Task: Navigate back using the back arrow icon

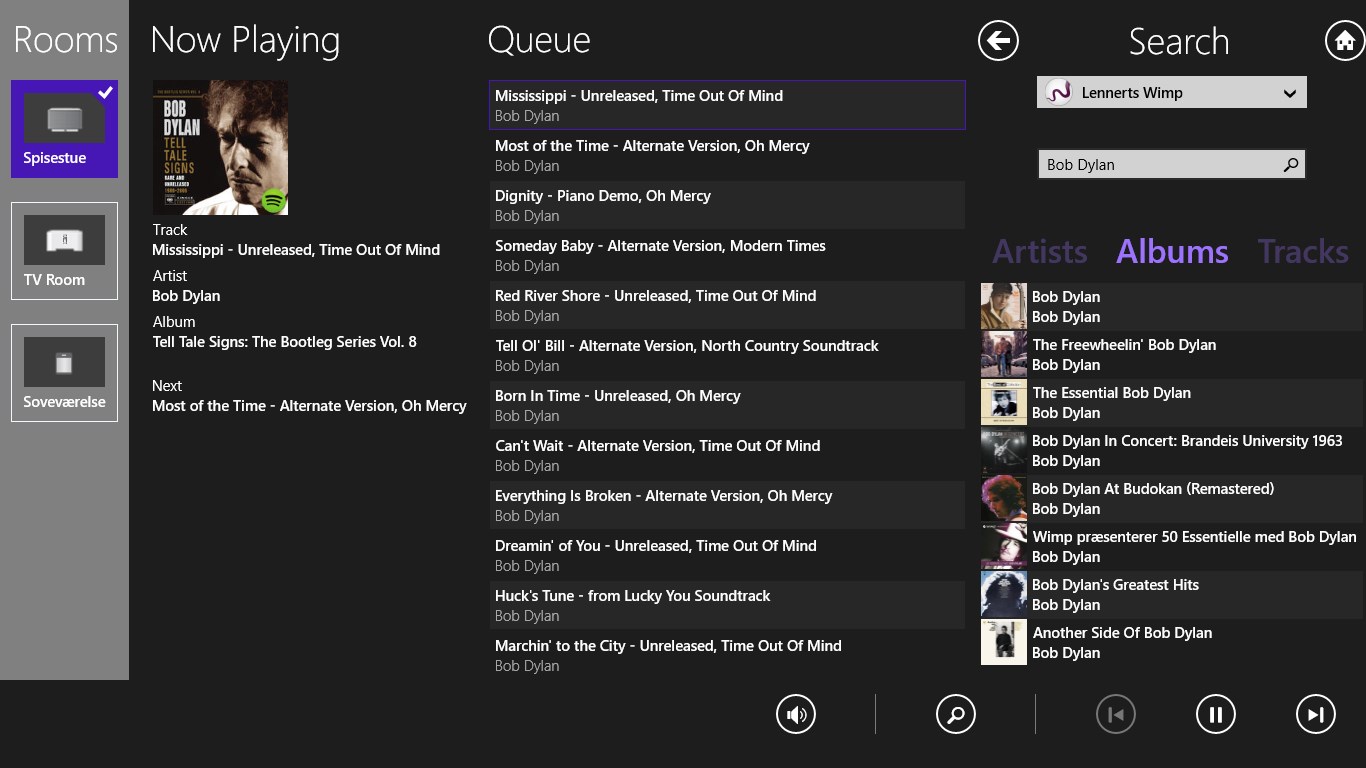Action: [998, 41]
